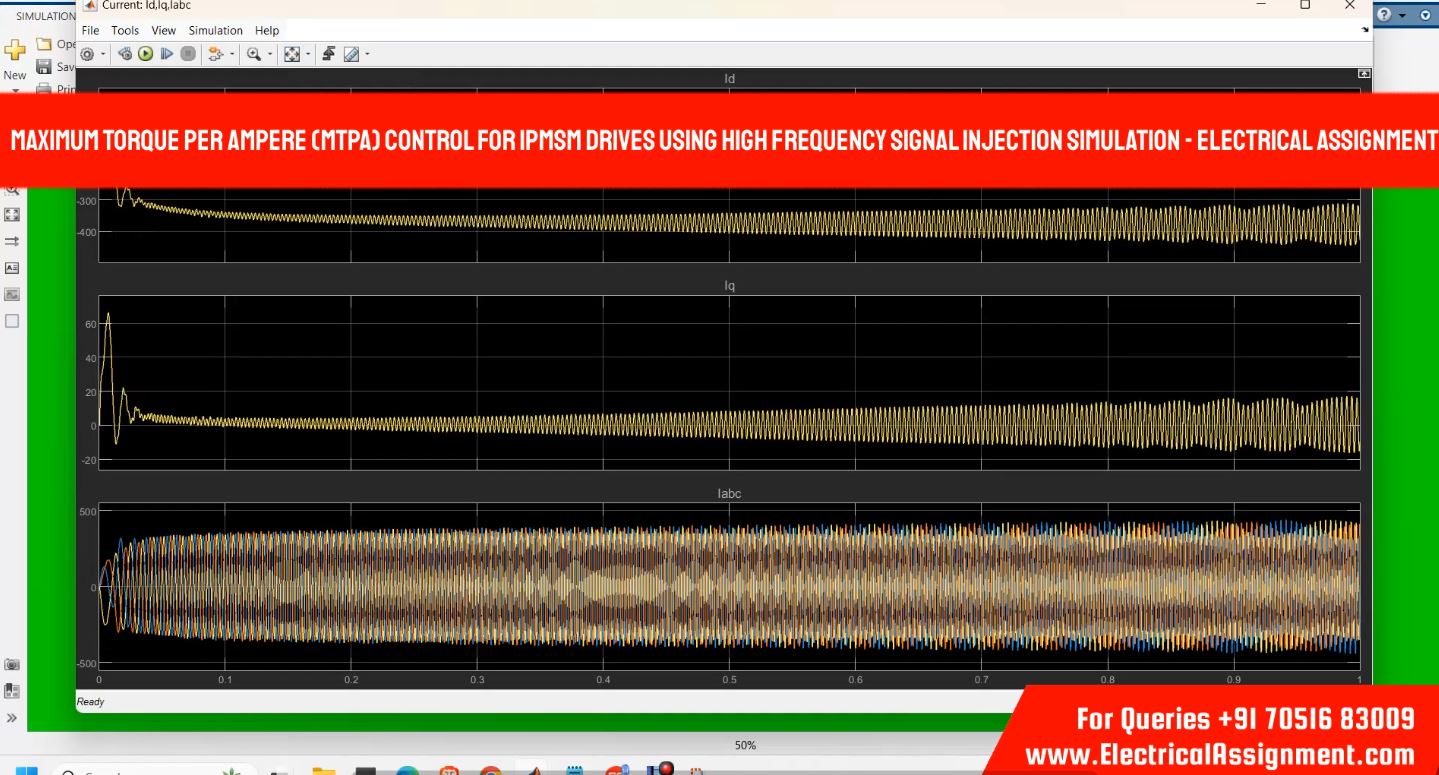This screenshot has height=775, width=1439.
Task: Select the Zoom magnifier tool
Action: coord(254,54)
